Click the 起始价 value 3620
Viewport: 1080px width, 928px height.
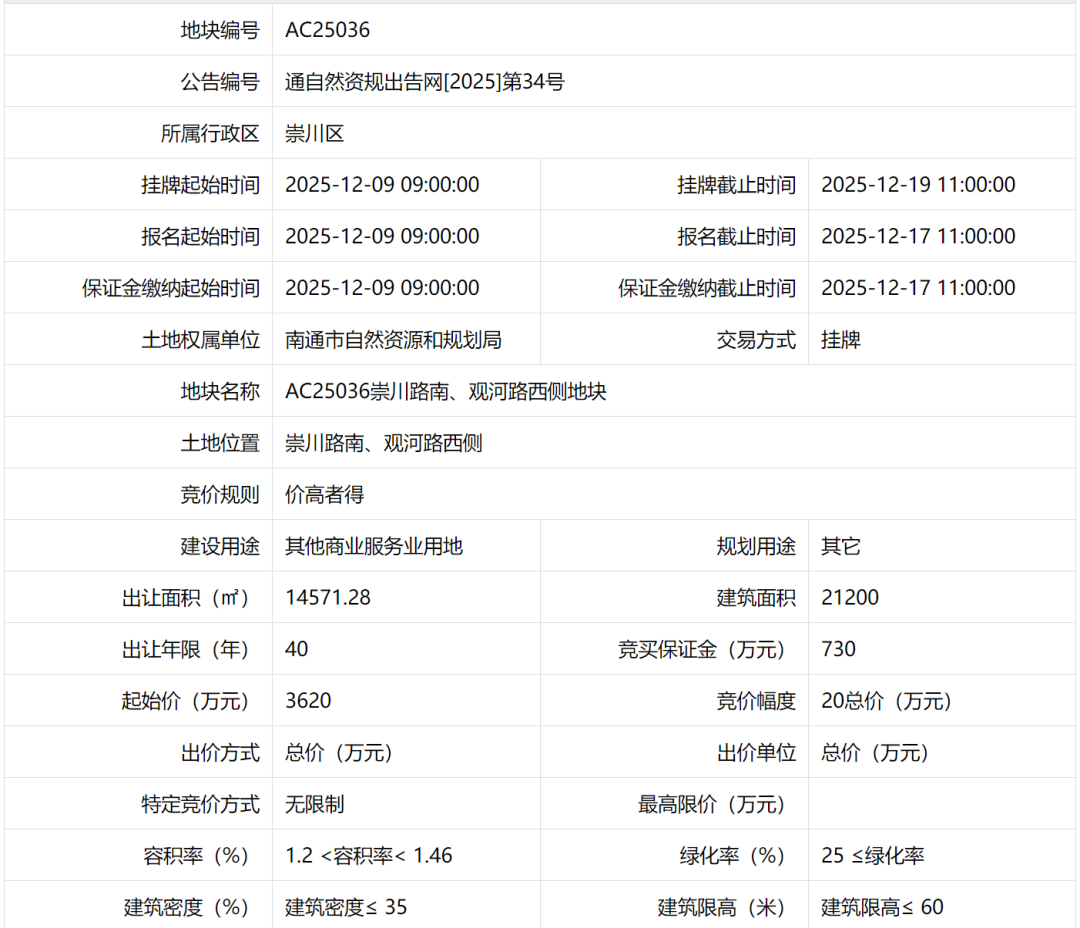[x=307, y=701]
